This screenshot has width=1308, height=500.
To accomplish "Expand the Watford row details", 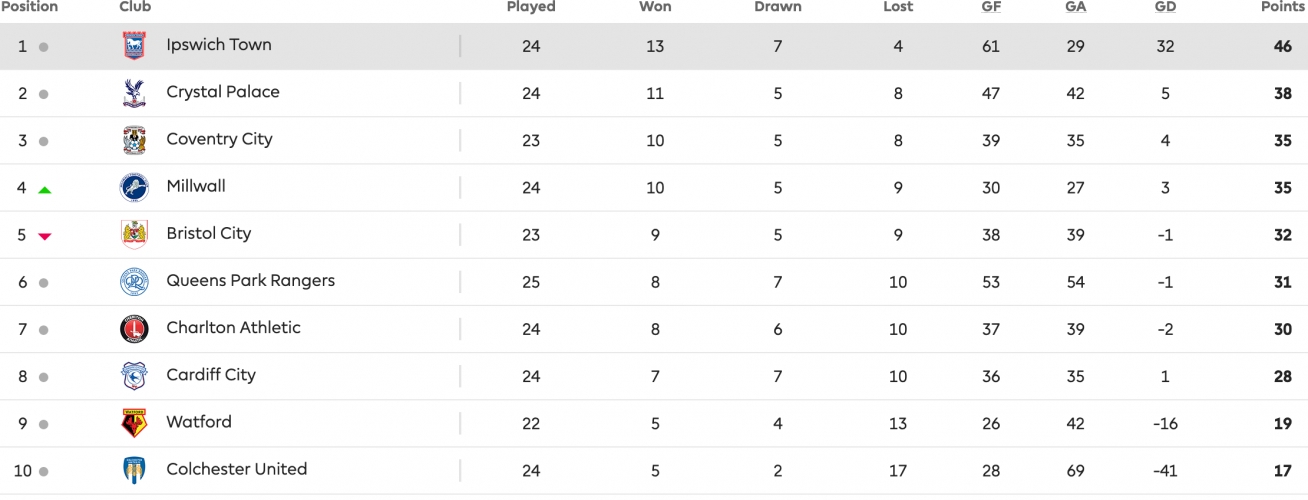I will [654, 423].
